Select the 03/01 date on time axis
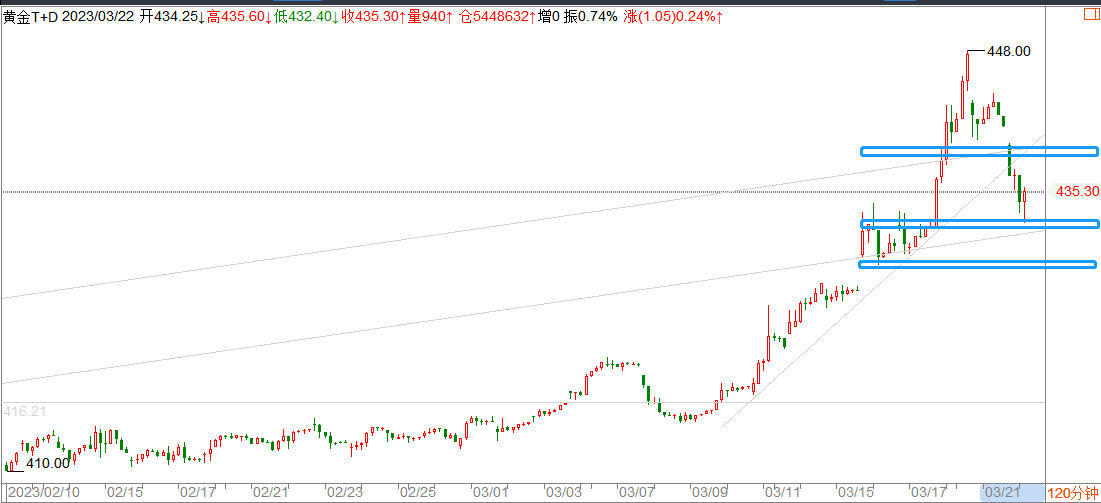Screen dimensions: 1101x503 tap(490, 490)
